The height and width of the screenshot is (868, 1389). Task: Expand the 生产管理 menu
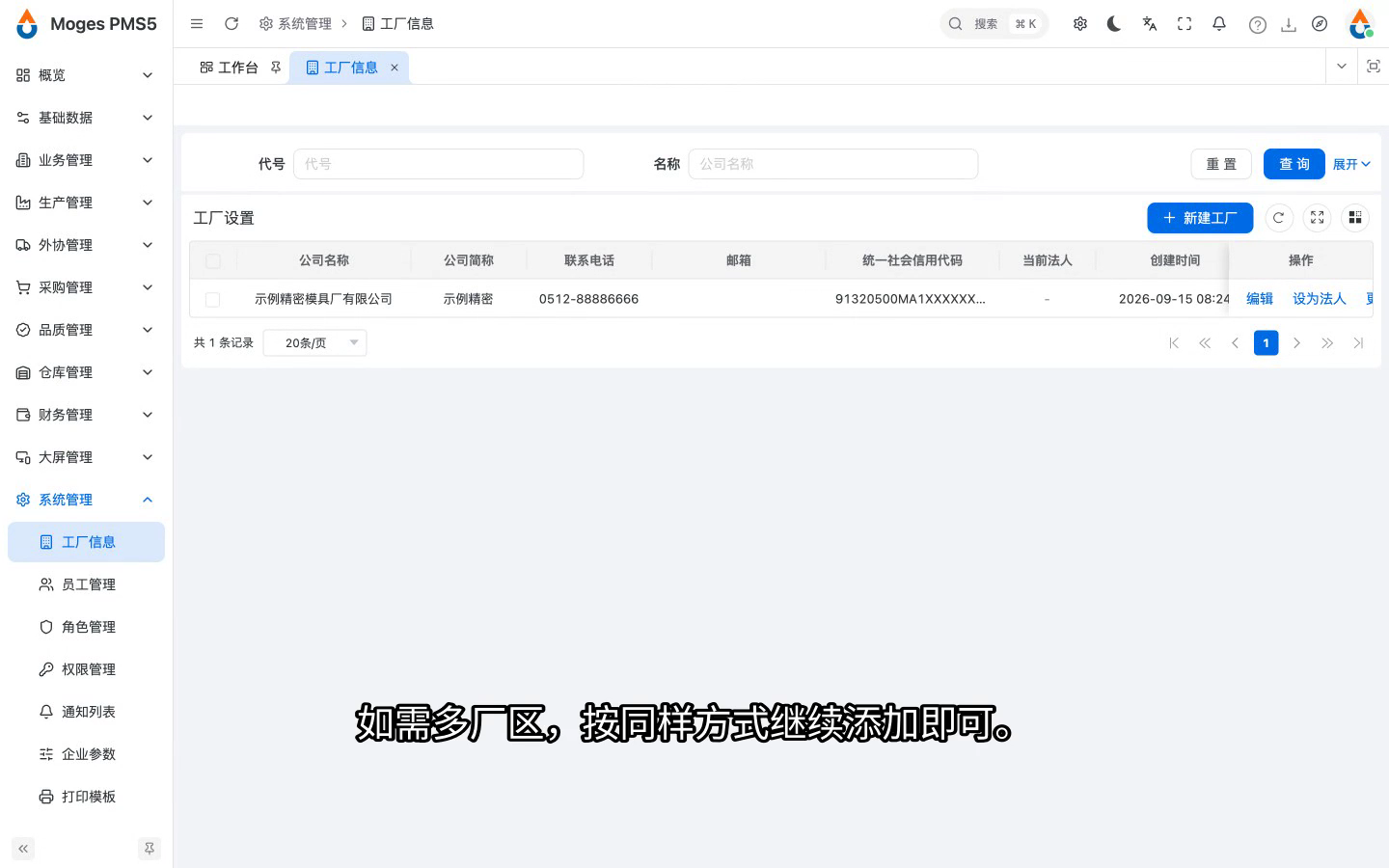click(86, 203)
